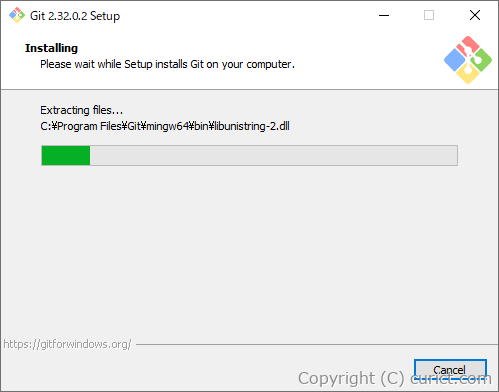Click the unfilled part of progress bar

point(273,155)
